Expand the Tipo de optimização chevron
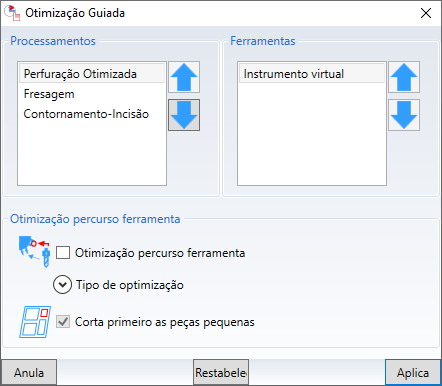Screen dimensions: 442x386 (x=62, y=285)
